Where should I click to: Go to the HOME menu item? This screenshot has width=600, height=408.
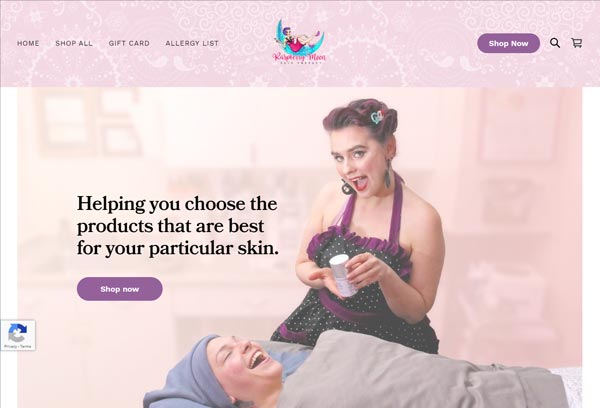click(x=28, y=44)
